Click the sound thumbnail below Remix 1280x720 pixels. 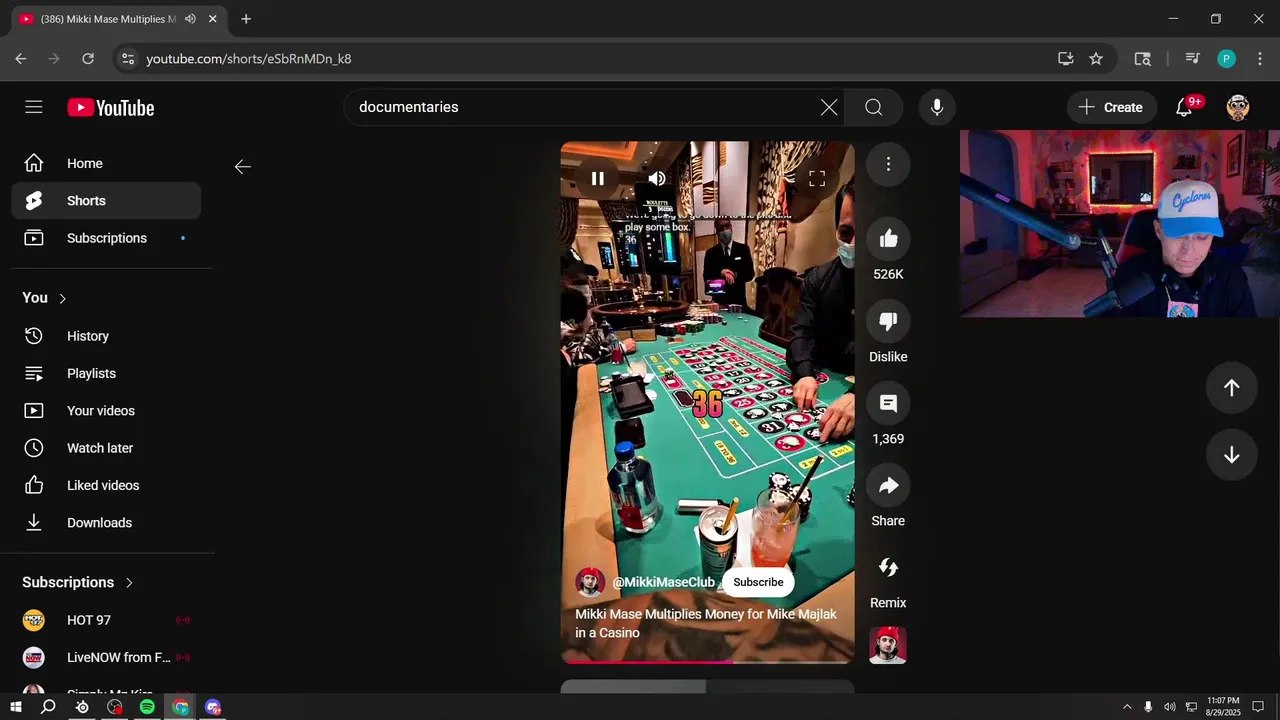888,645
